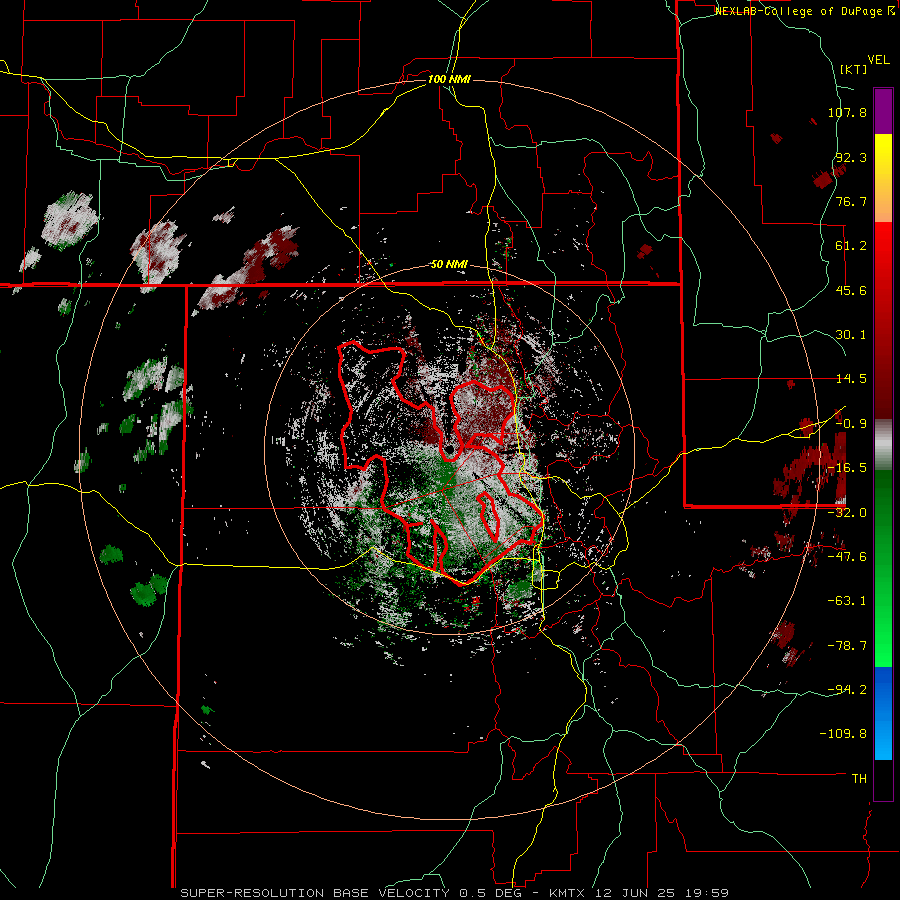Click the -94.2 legend value
This screenshot has height=900, width=900.
847,689
